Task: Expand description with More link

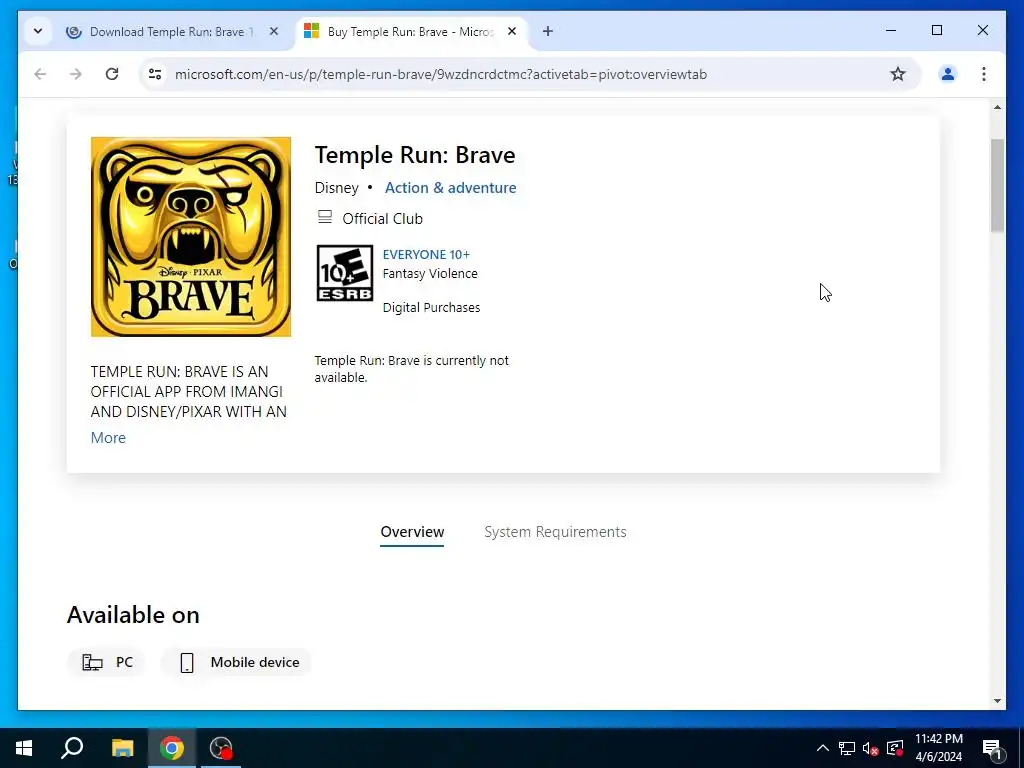Action: tap(108, 438)
